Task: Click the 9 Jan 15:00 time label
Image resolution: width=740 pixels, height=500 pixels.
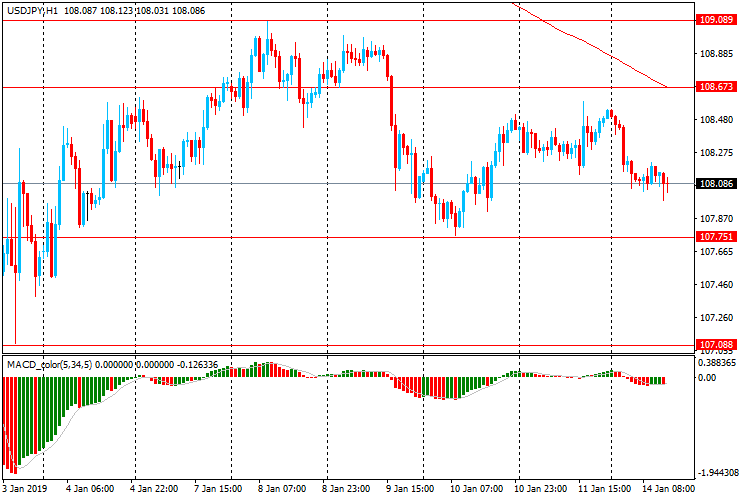Action: 410,488
